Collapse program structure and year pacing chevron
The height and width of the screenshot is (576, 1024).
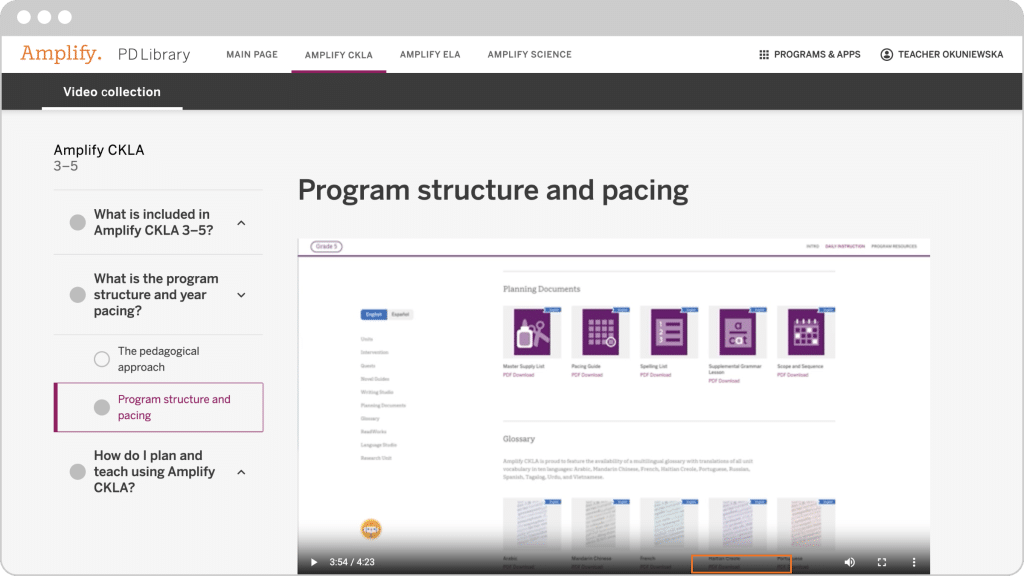pyautogui.click(x=241, y=295)
